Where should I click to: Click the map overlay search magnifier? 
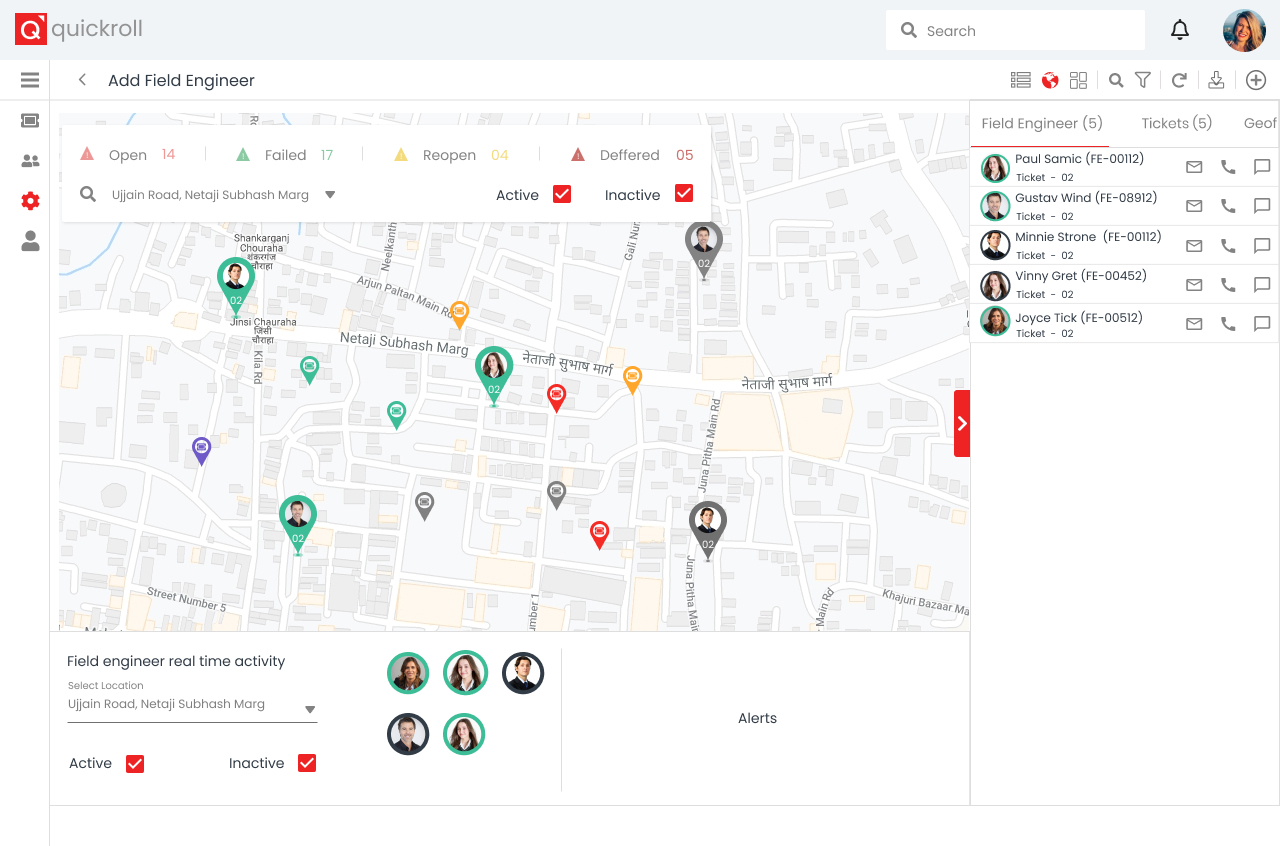[x=88, y=195]
